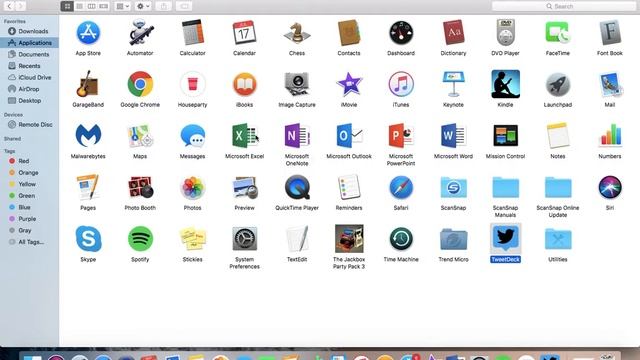Select the Photo Booth icon

click(140, 187)
